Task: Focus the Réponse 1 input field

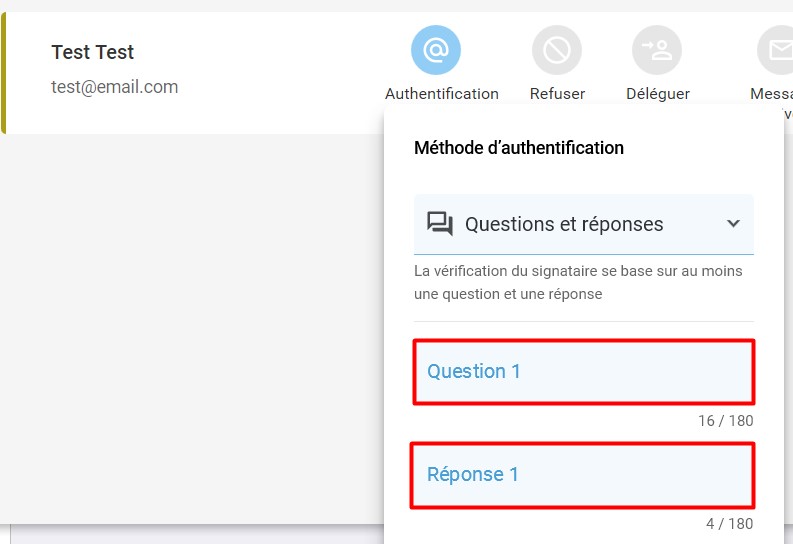Action: pyautogui.click(x=583, y=475)
